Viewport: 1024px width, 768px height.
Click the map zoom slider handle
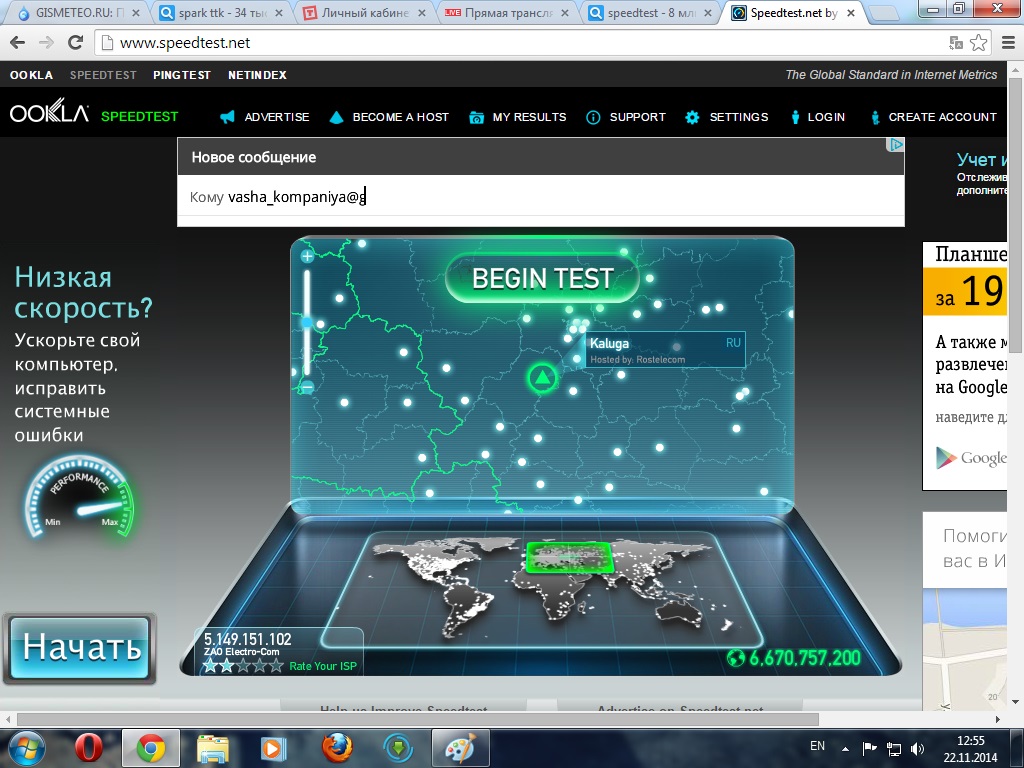click(307, 322)
